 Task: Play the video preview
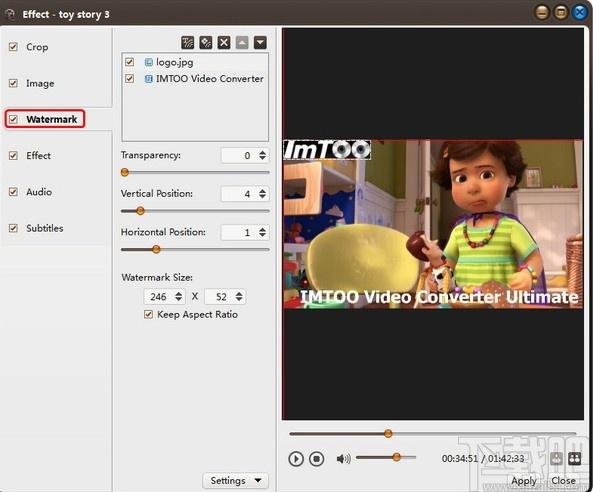[296, 459]
